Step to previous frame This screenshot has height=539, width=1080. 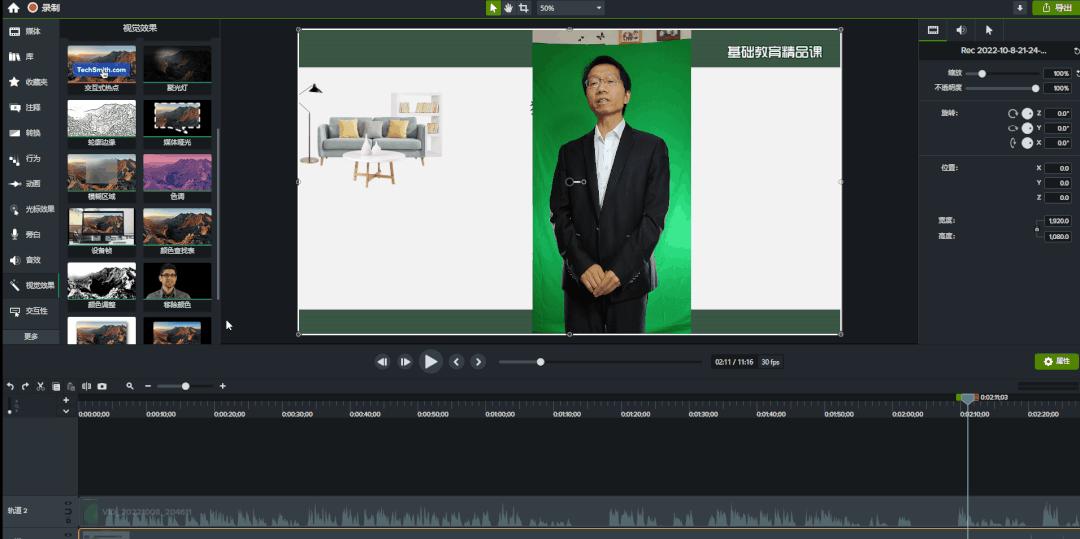382,361
